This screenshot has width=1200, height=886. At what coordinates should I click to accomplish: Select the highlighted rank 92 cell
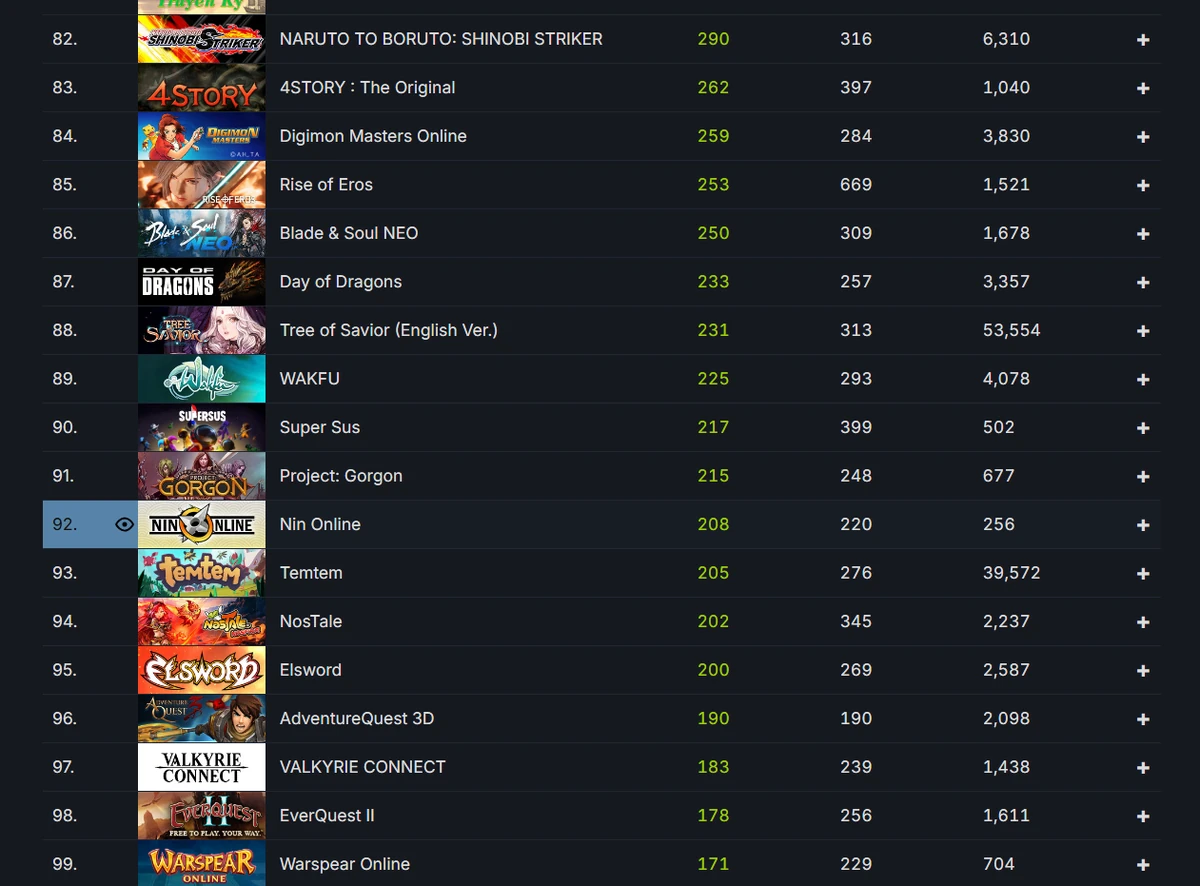(x=90, y=524)
